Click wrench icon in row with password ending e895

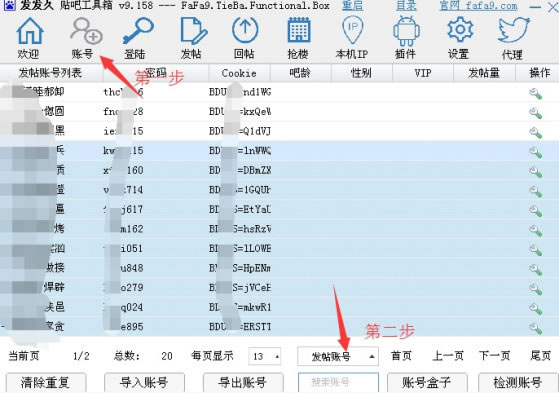click(535, 328)
